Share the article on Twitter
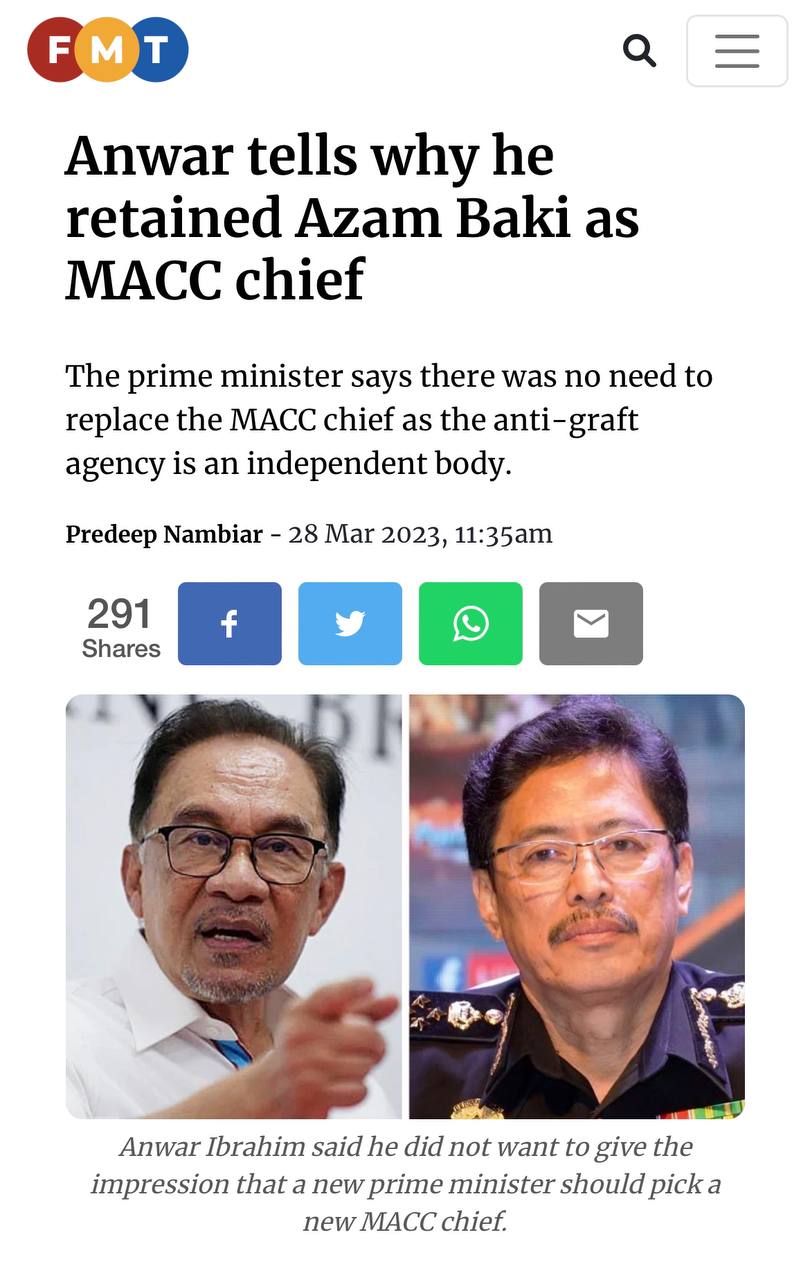Viewport: 810px width, 1280px height. (350, 624)
